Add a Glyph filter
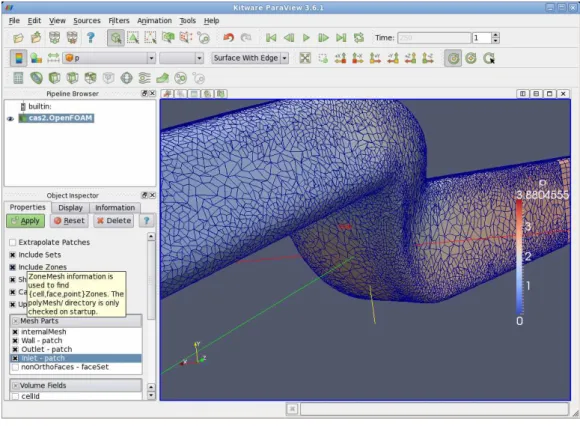580x426 pixels. (127, 78)
